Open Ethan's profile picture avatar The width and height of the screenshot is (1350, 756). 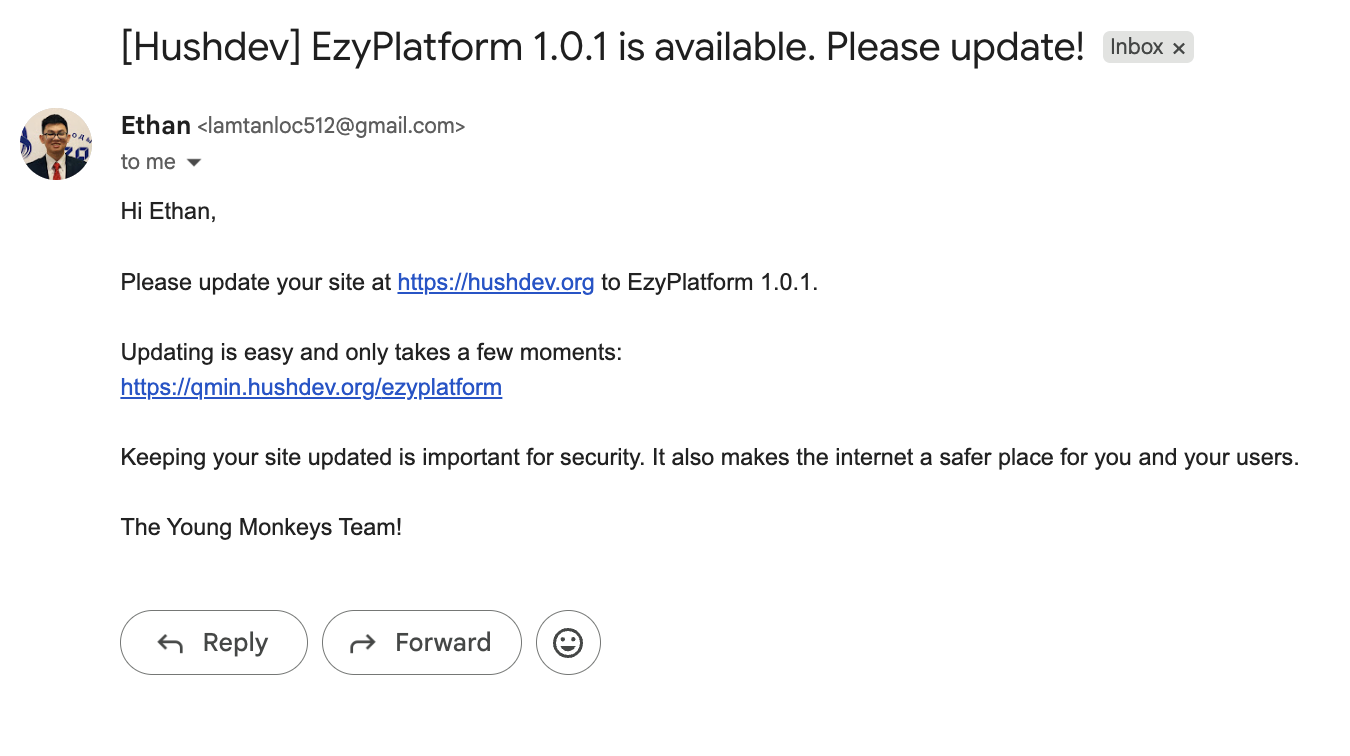56,144
